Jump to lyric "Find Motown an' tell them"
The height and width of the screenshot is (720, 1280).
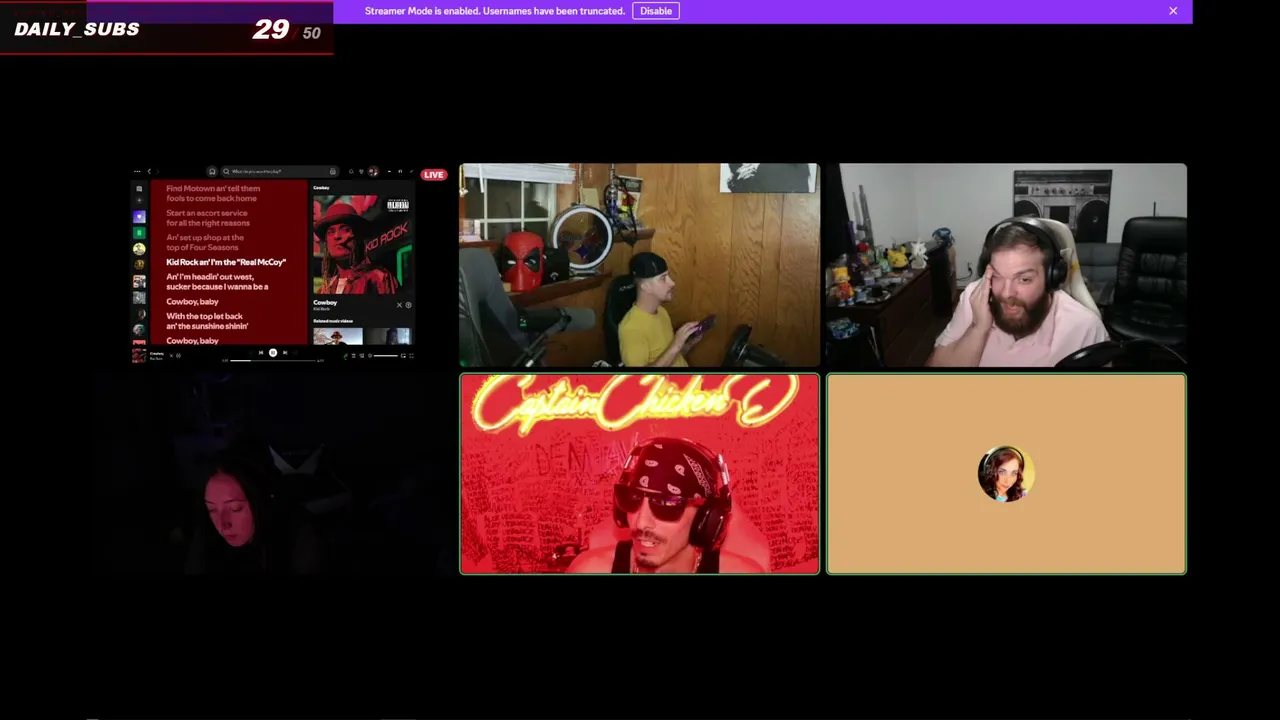213,188
